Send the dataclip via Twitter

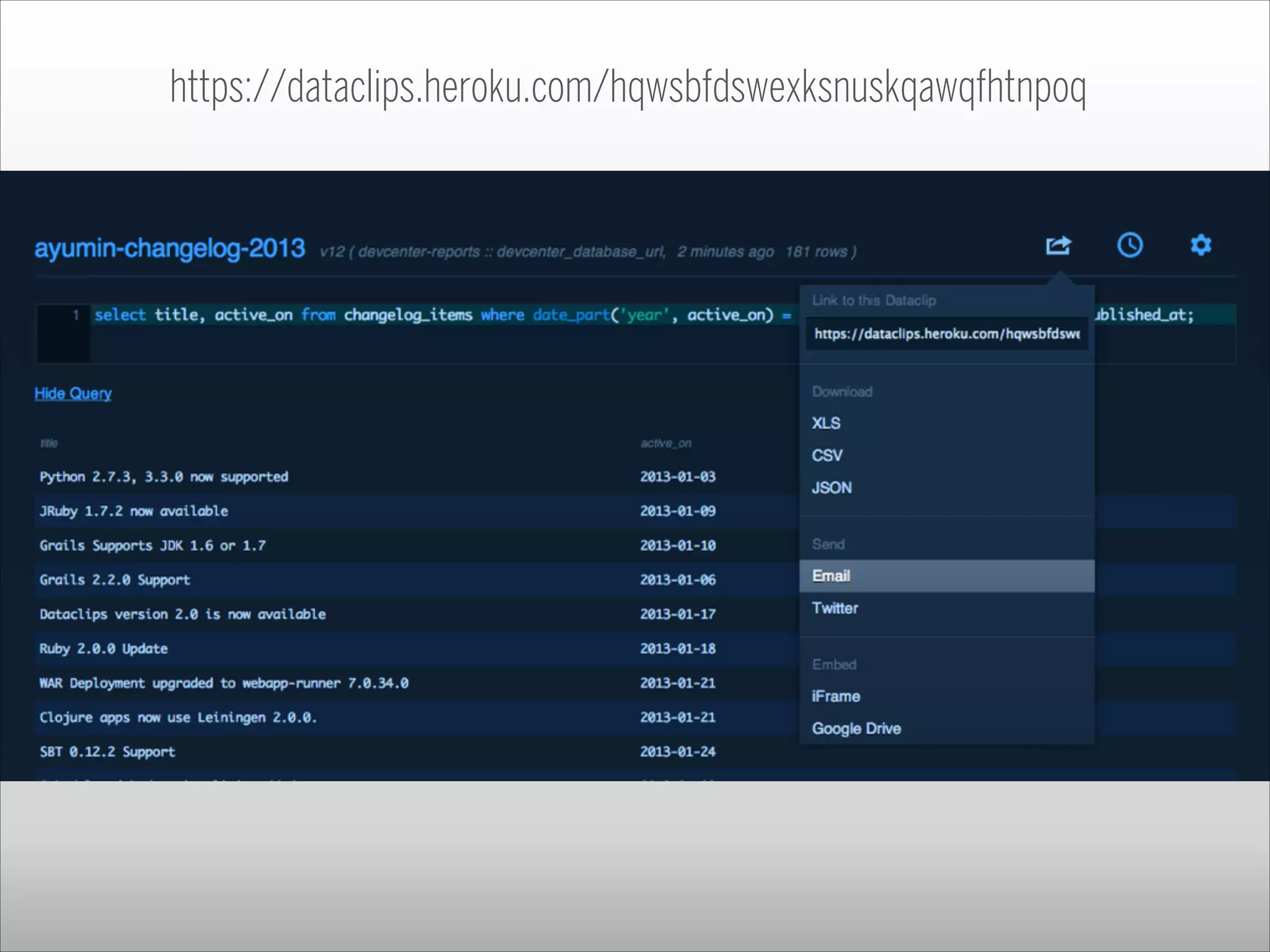pyautogui.click(x=835, y=608)
